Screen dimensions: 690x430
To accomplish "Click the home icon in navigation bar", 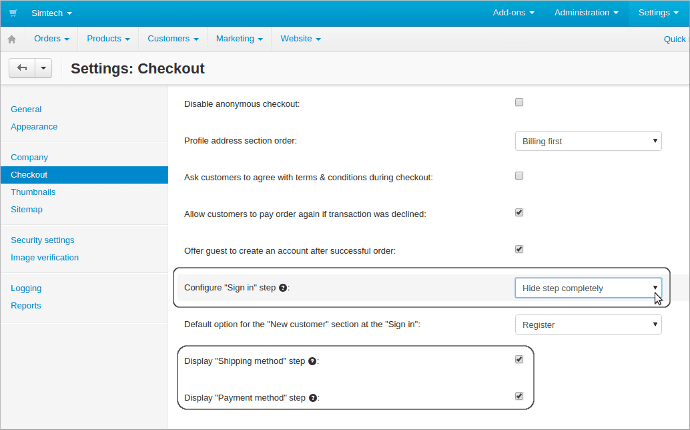I will point(12,39).
